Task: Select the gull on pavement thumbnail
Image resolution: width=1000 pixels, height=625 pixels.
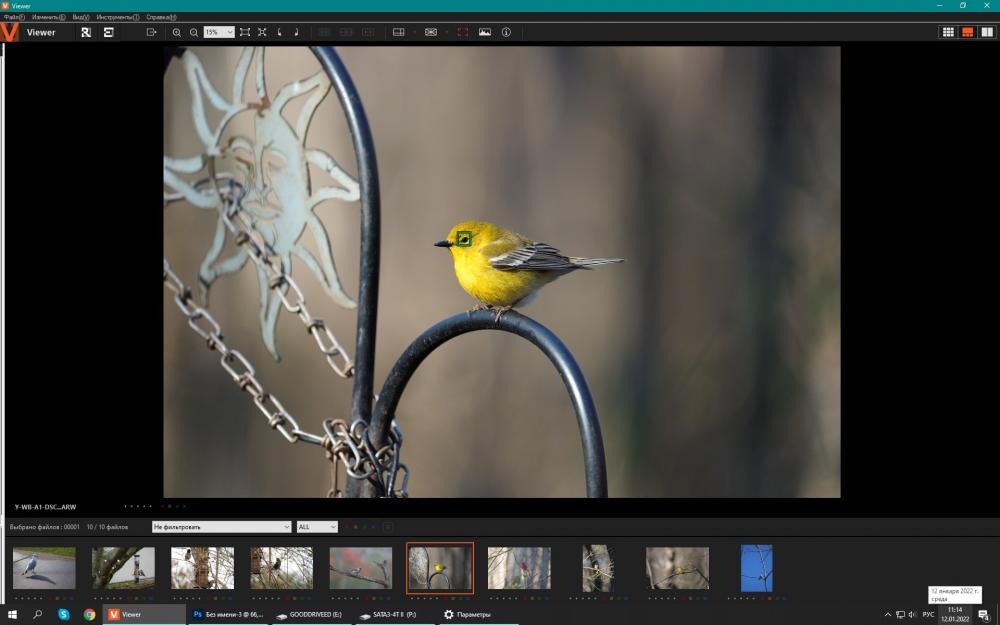Action: [44, 568]
